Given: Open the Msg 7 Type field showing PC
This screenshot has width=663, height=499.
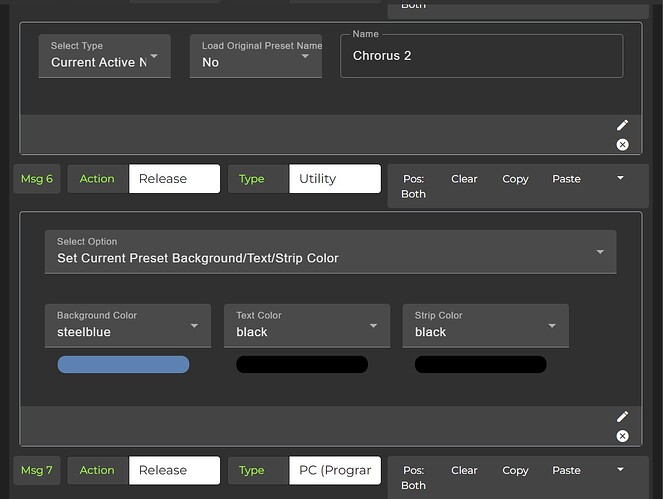Looking at the screenshot, I should point(335,470).
